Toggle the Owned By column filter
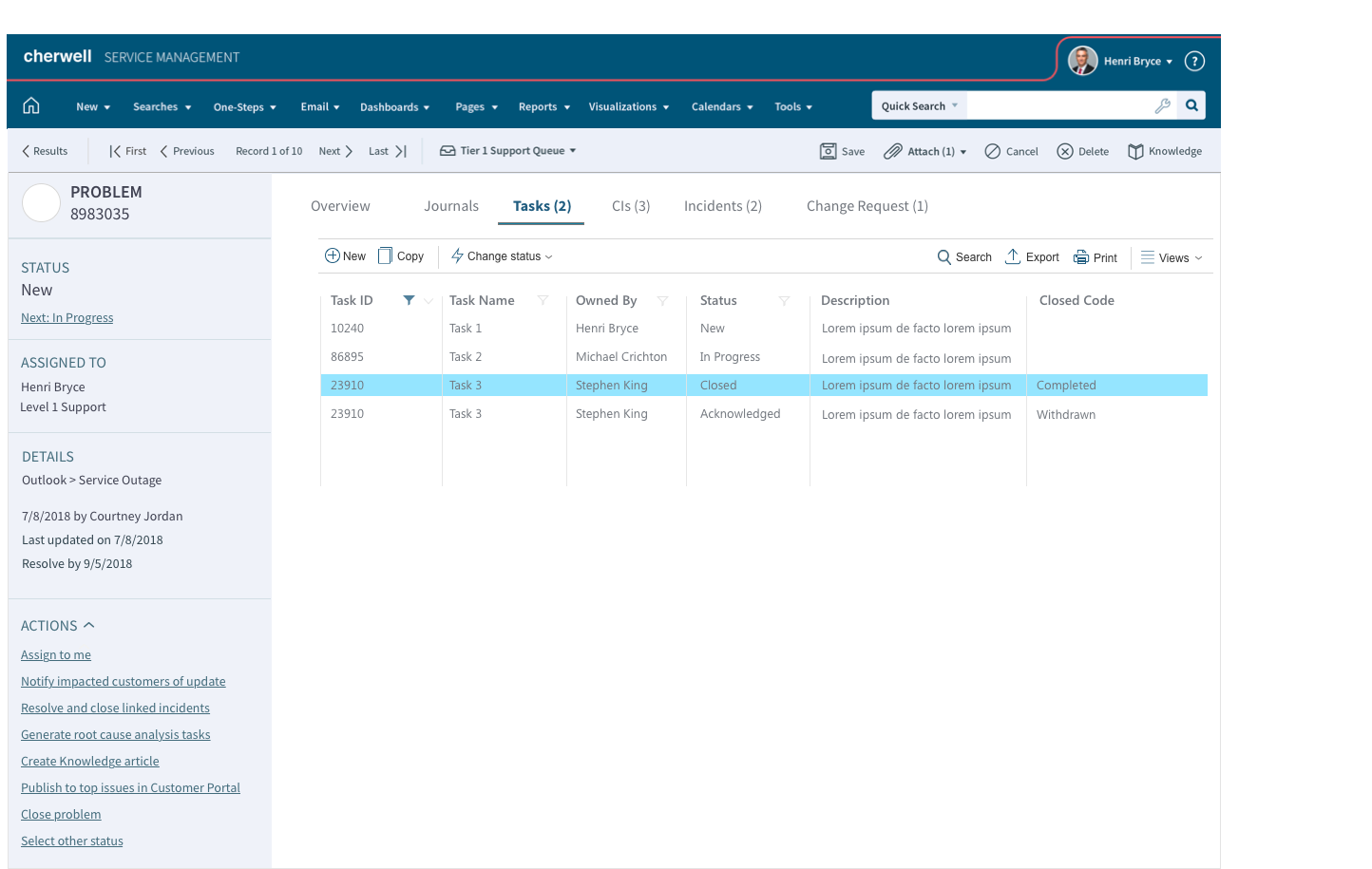 coord(662,300)
